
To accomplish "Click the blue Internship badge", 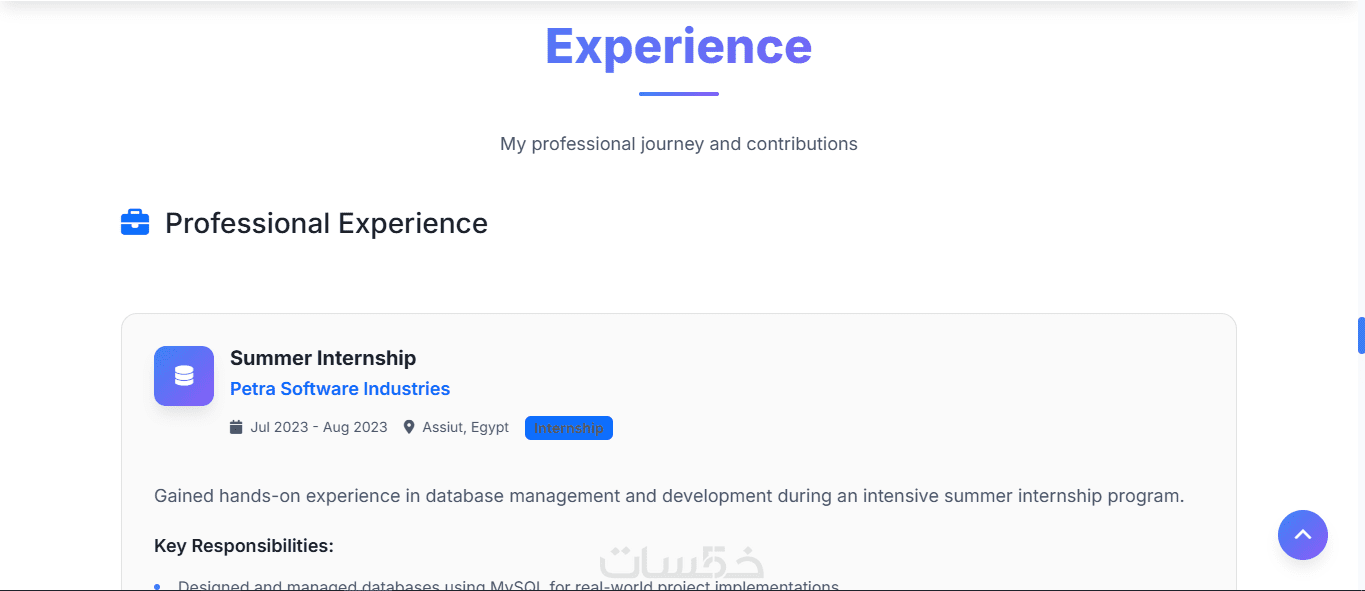I will click(568, 428).
